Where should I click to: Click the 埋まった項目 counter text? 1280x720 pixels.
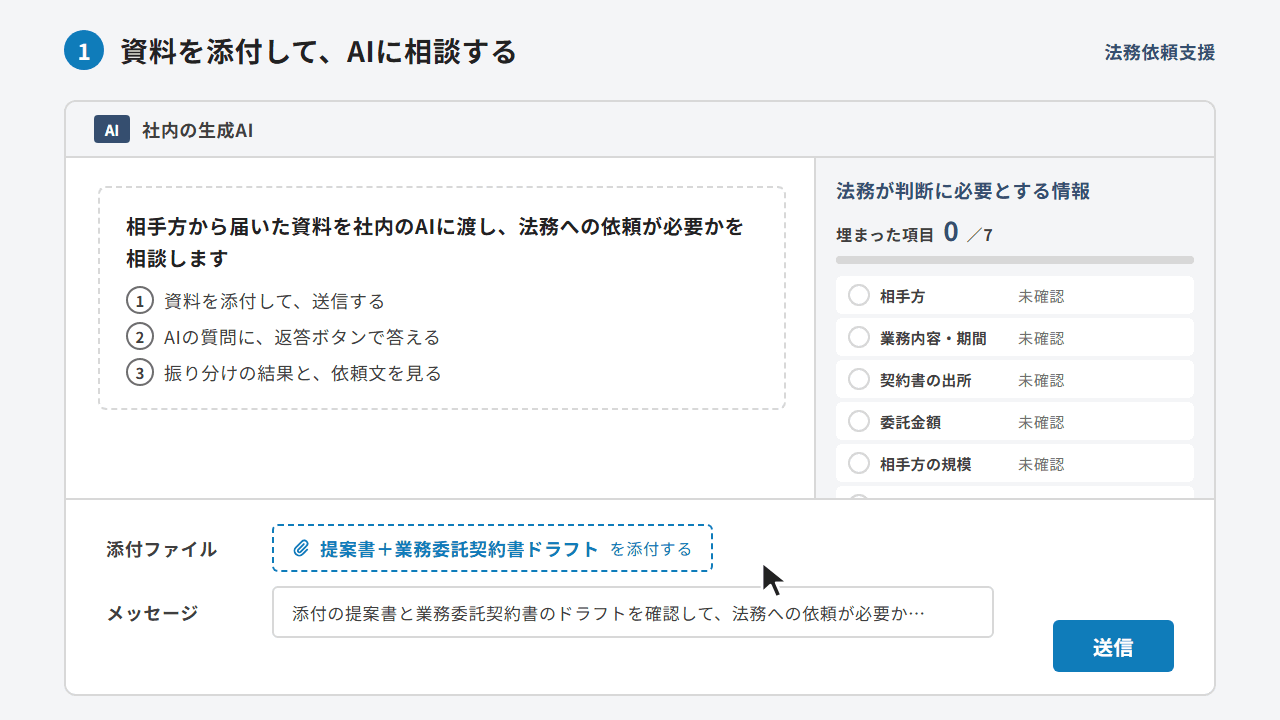pyautogui.click(x=914, y=233)
